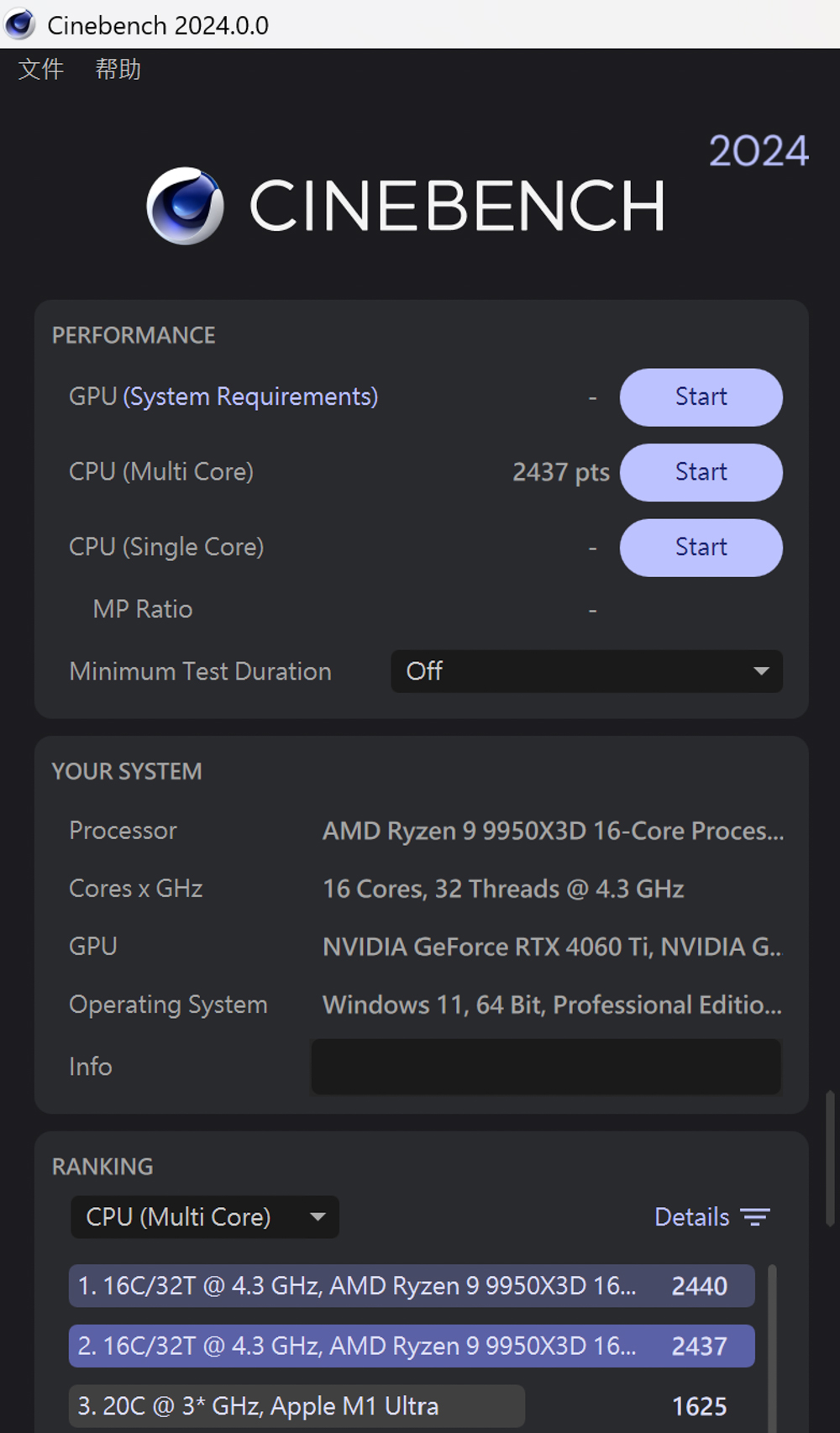Click the Details link in Ranking
This screenshot has width=840, height=1433.
pos(691,1217)
